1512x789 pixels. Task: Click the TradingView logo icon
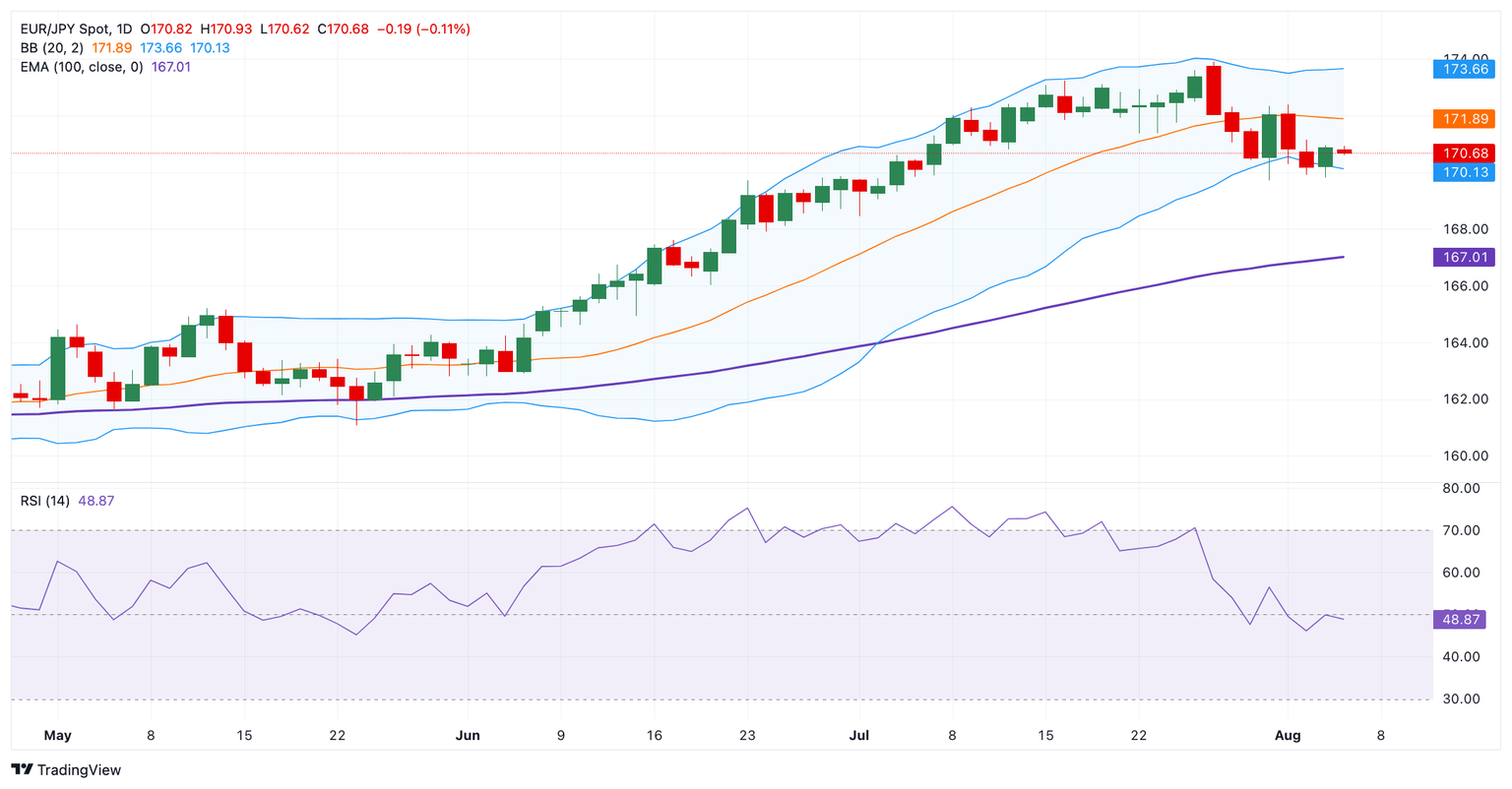(22, 769)
